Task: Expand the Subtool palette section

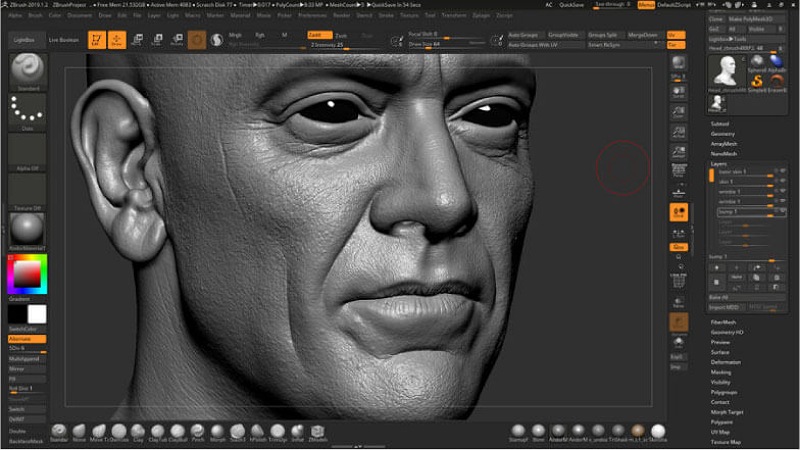Action: tap(720, 124)
